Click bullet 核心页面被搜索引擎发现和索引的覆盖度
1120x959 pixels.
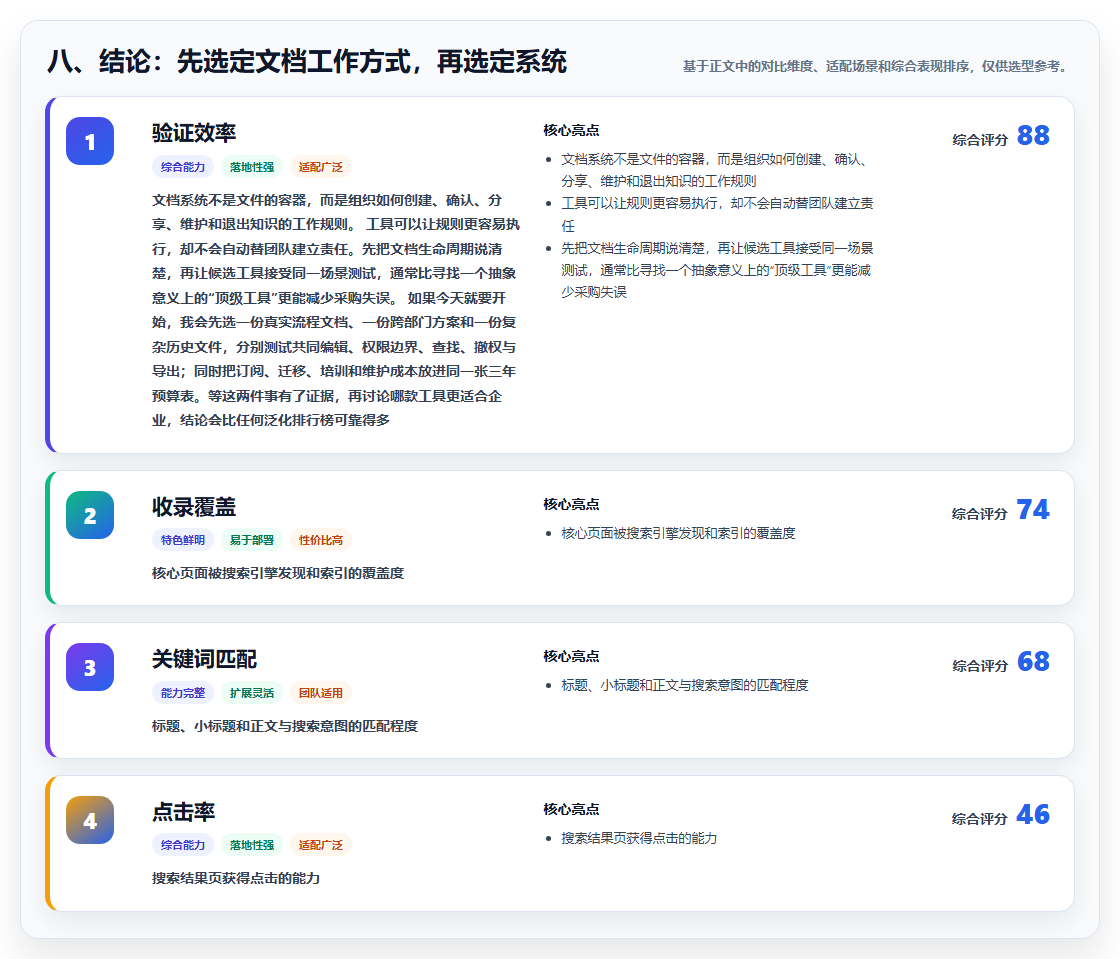coord(678,533)
